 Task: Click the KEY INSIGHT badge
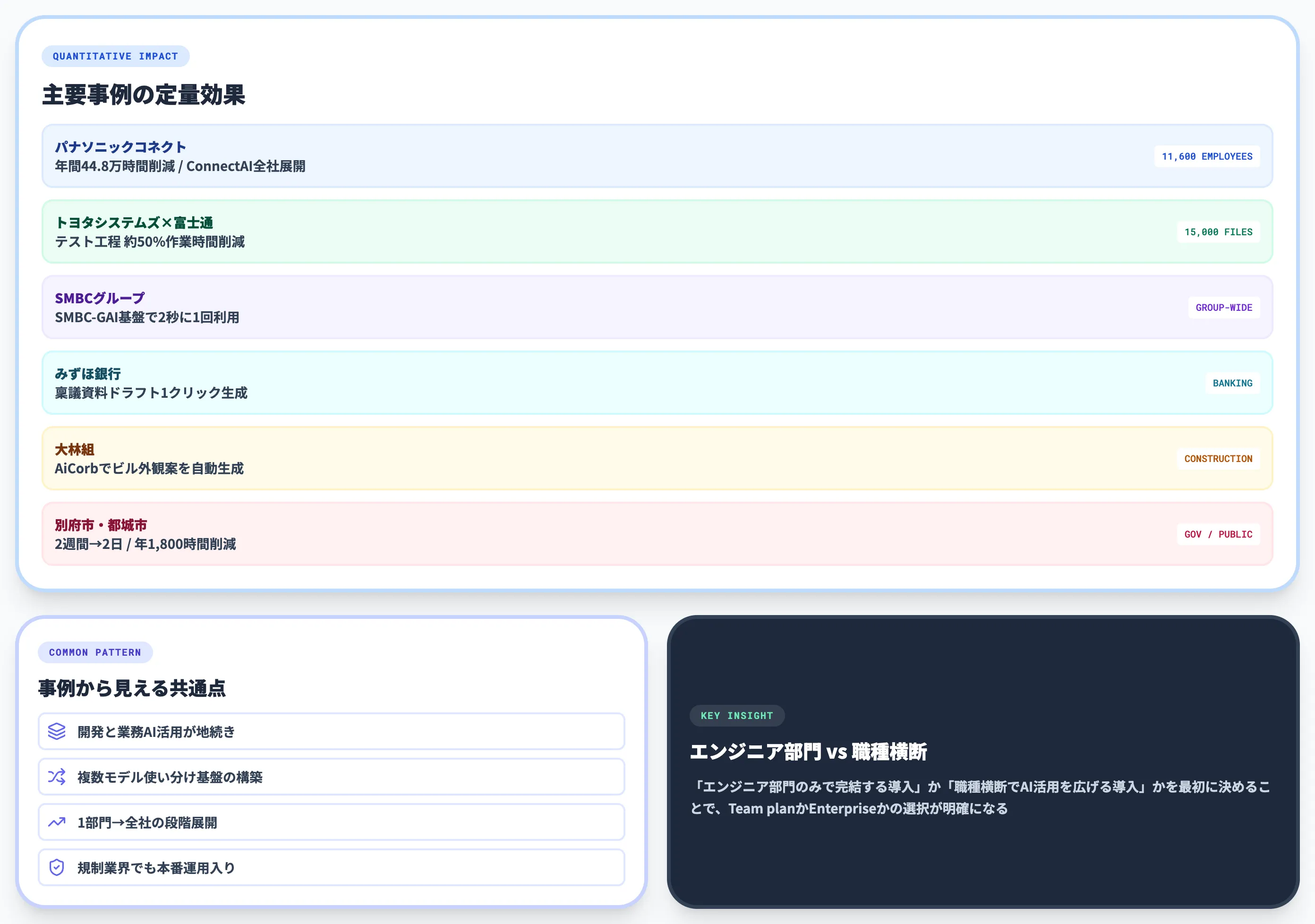[737, 716]
